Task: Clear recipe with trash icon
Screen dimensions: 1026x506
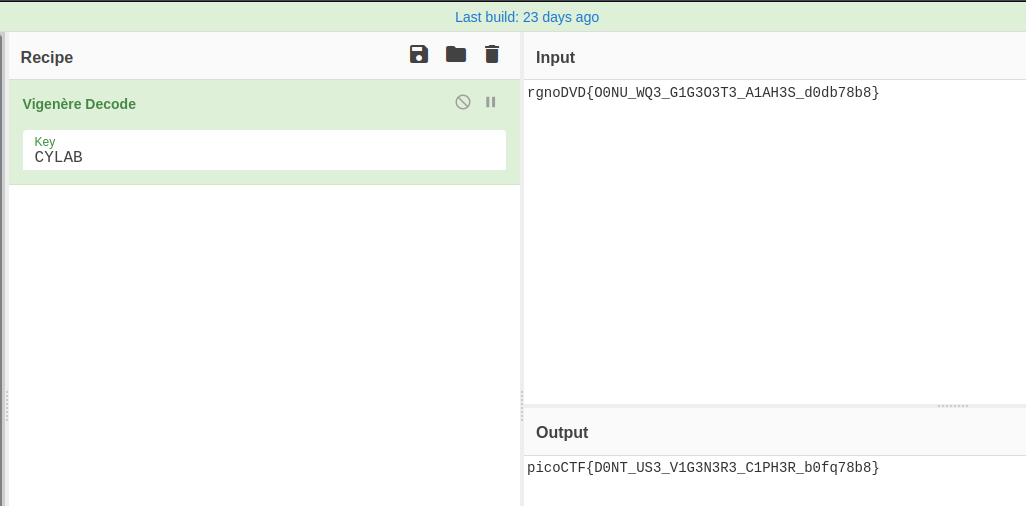Action: tap(492, 54)
